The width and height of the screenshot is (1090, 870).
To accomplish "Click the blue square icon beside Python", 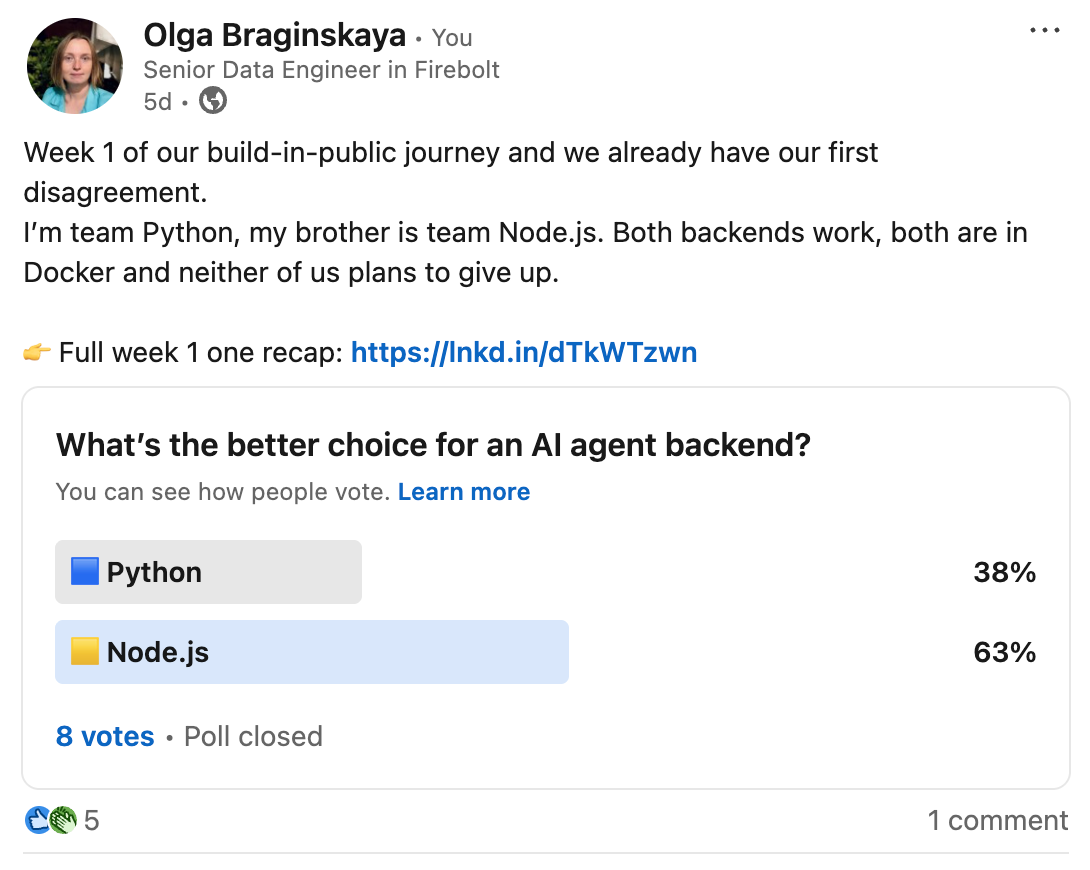I will 85,572.
